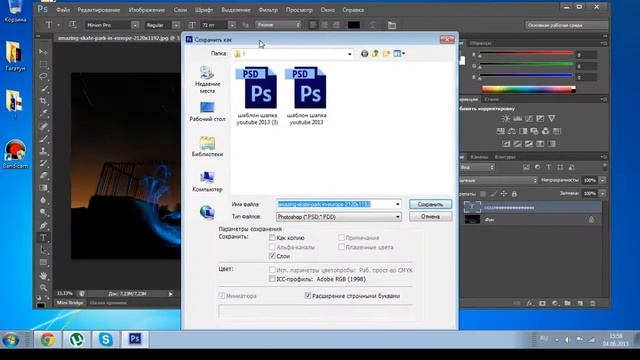This screenshot has width=640, height=360.
Task: Go up one folder level in save dialog
Action: (x=375, y=53)
